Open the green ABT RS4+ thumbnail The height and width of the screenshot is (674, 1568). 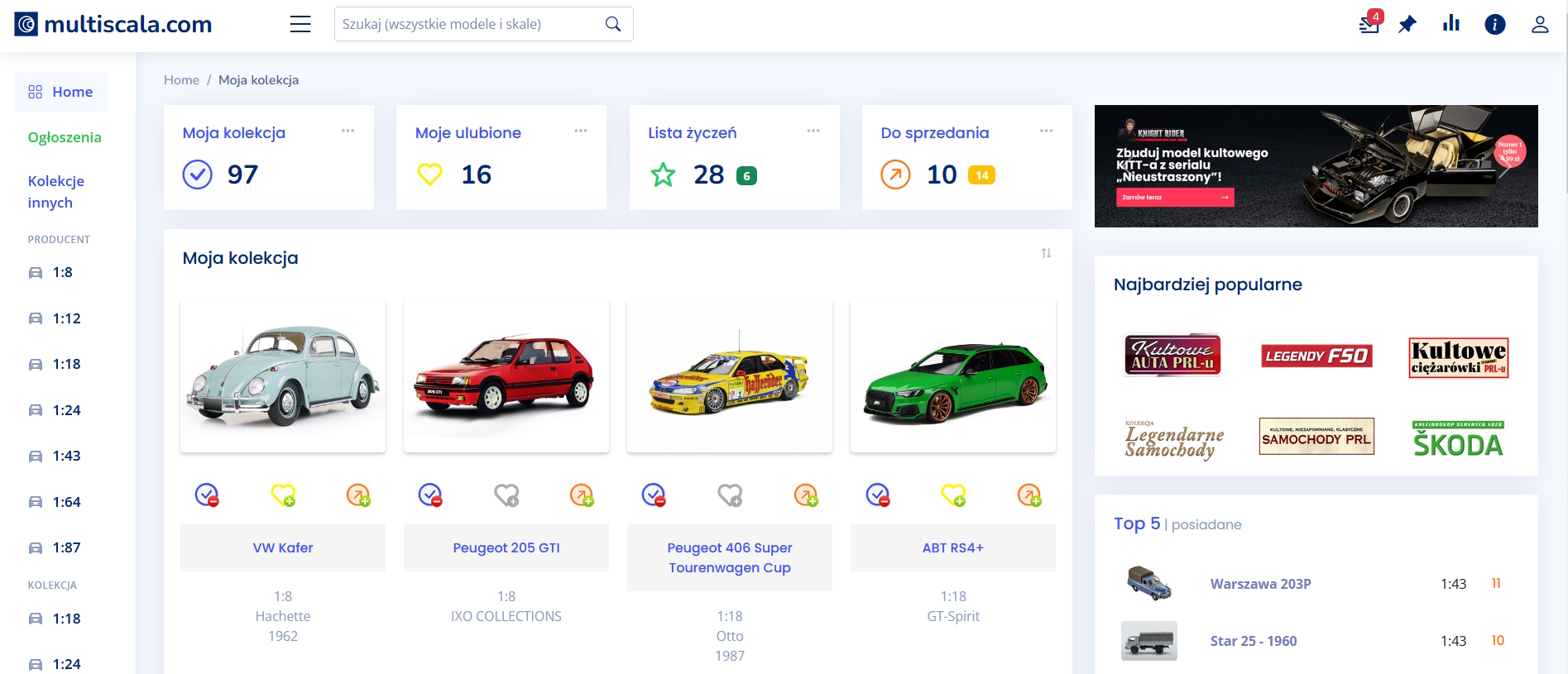953,375
